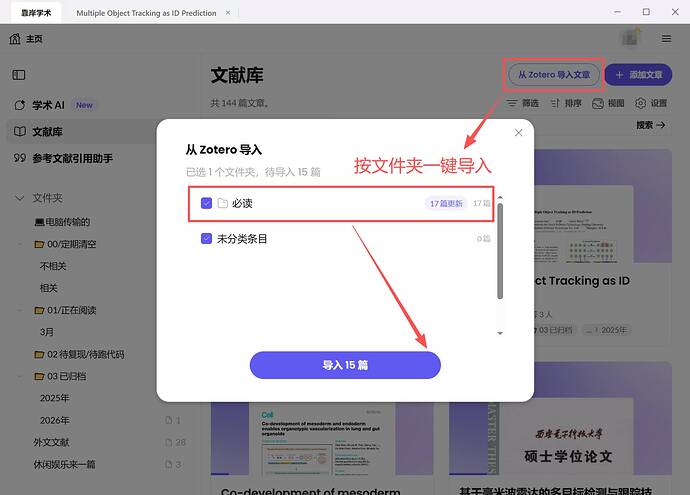Select the 2026年 subfolder
This screenshot has height=495, width=690.
(x=55, y=420)
